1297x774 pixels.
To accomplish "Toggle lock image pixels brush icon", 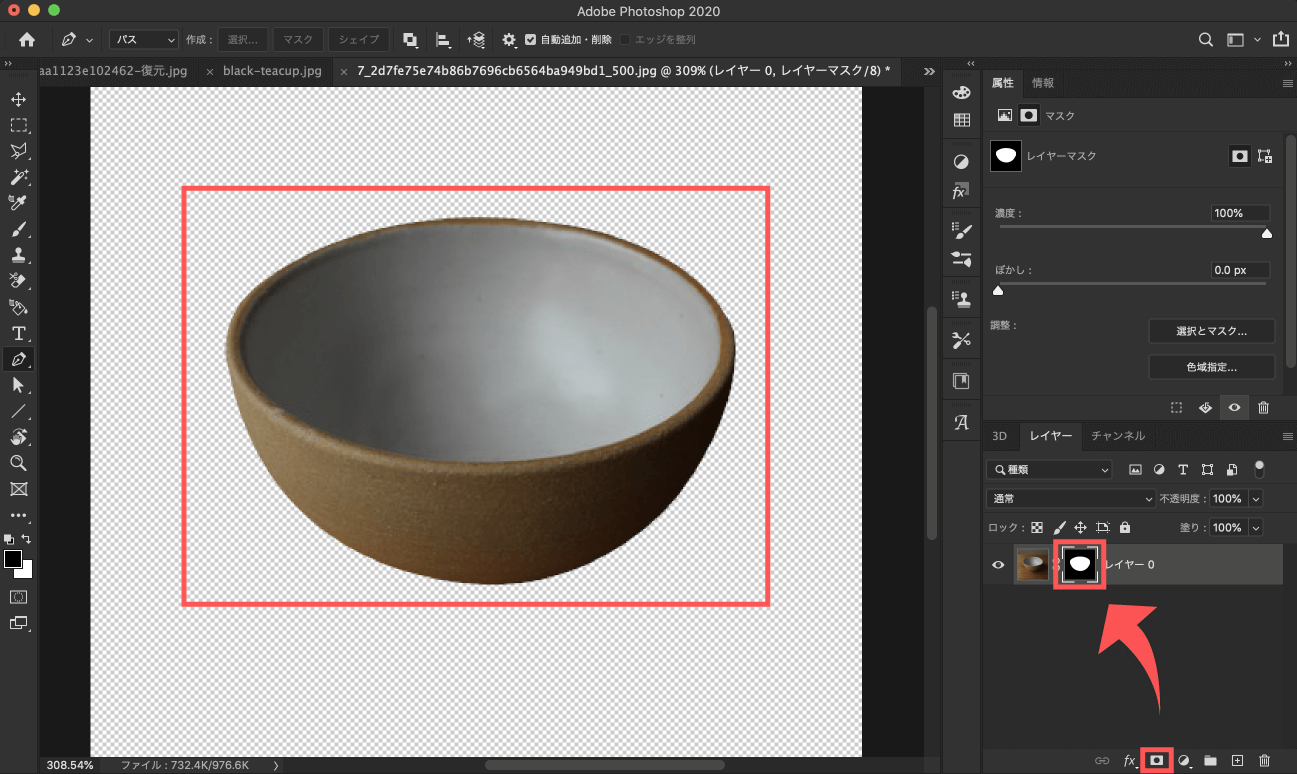I will (1059, 527).
